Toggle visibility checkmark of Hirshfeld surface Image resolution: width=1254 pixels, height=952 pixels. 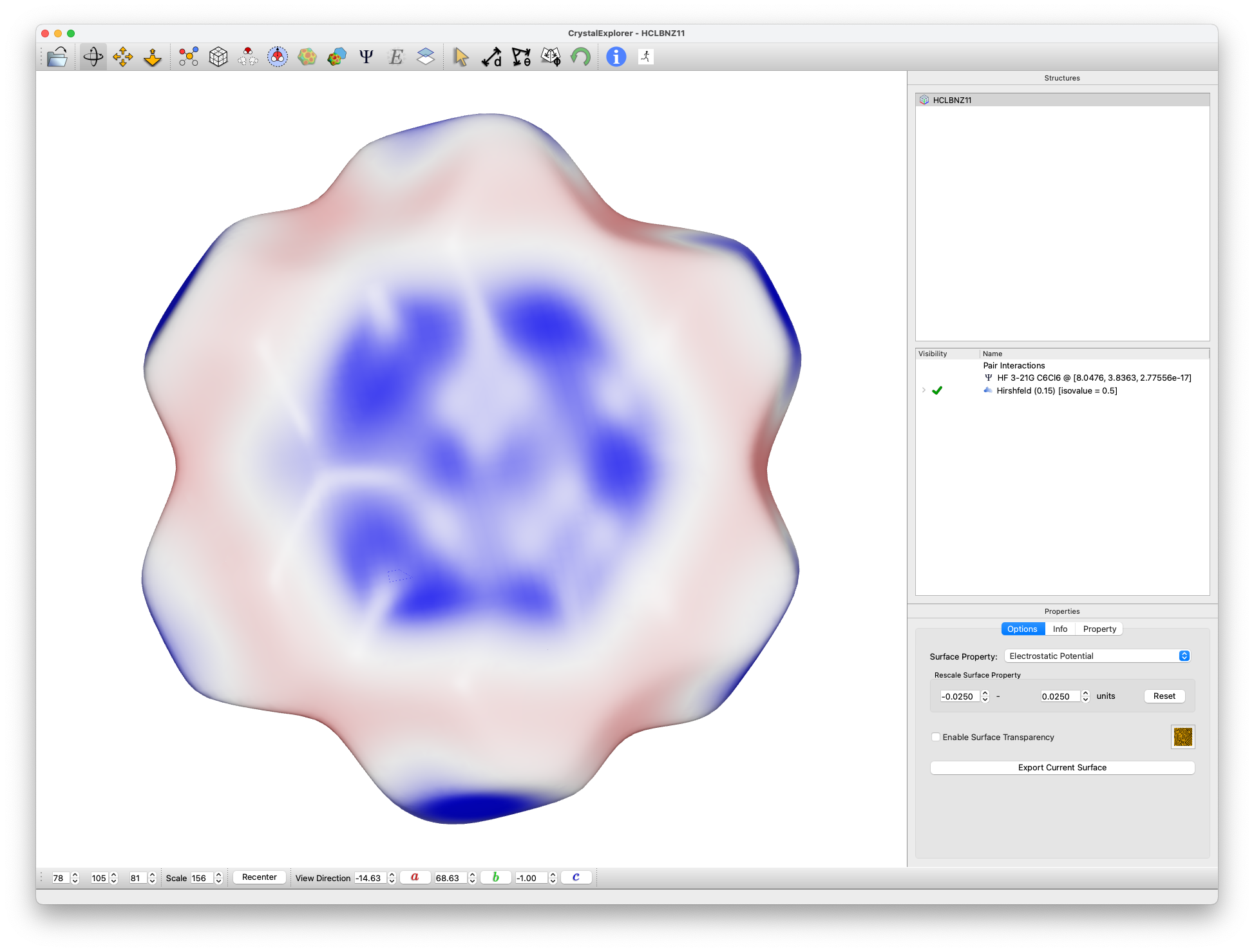point(937,390)
